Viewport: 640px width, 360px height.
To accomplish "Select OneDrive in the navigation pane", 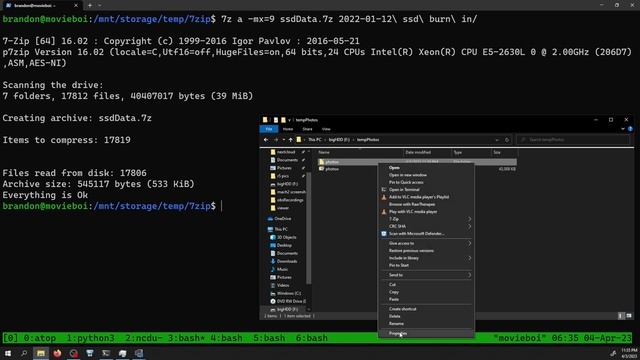I will [279, 219].
